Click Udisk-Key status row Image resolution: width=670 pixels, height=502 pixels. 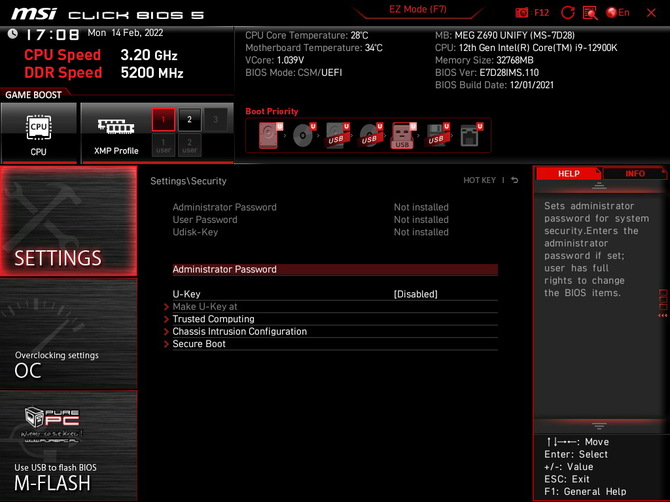click(311, 232)
